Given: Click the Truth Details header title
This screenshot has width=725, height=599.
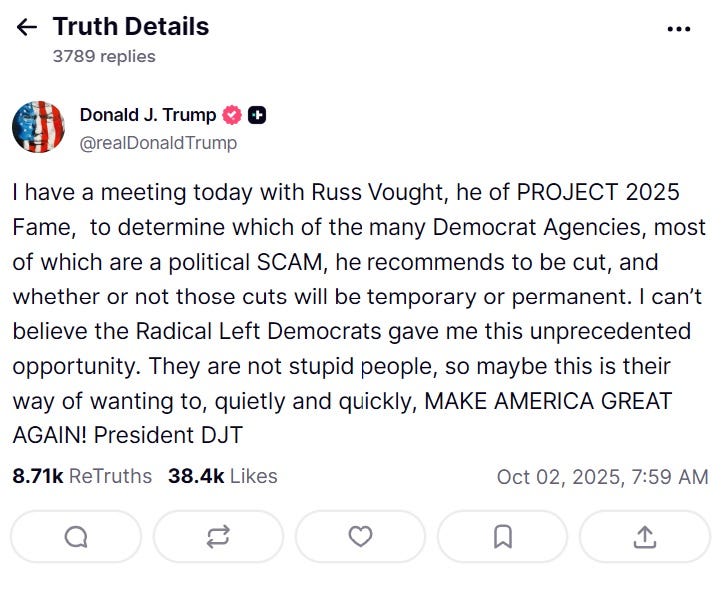Looking at the screenshot, I should 131,26.
